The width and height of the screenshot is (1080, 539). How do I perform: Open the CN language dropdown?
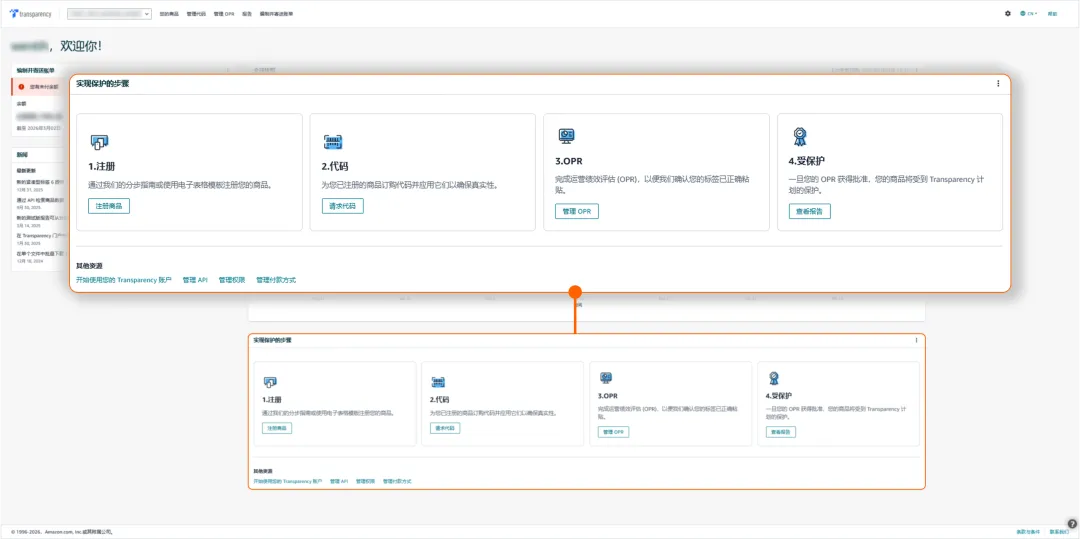[1029, 14]
